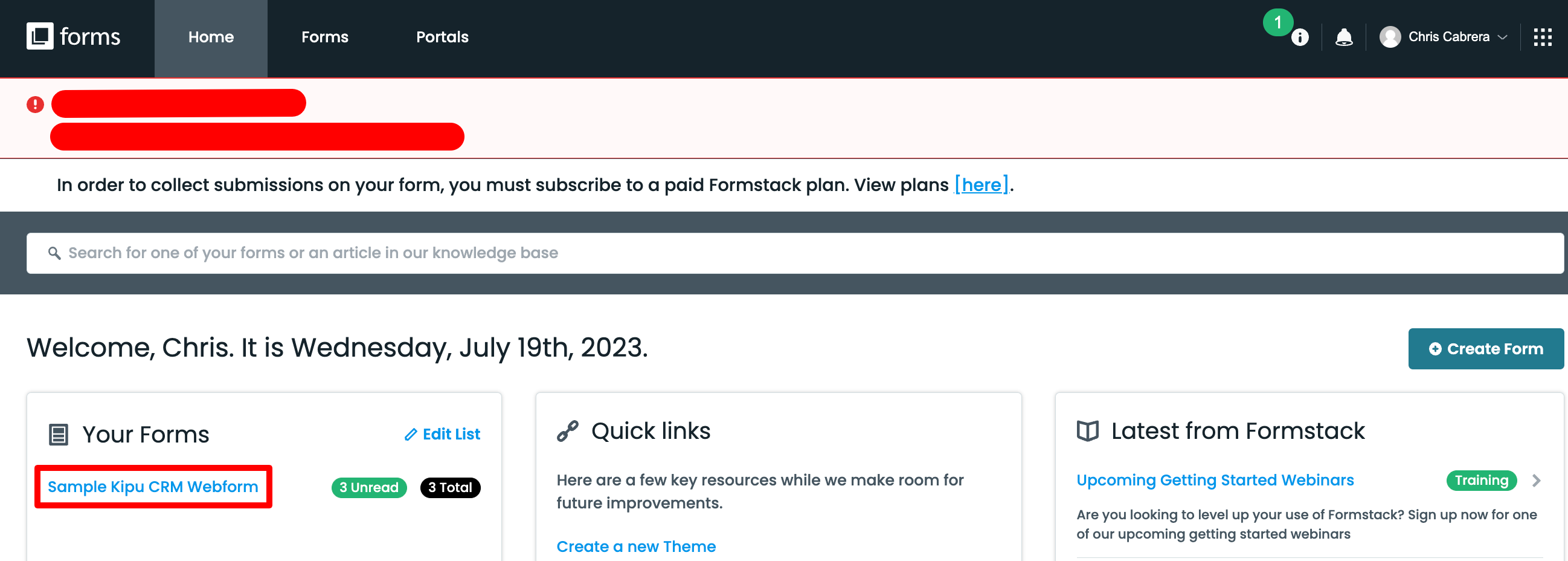The image size is (1568, 561).
Task: Click the Latest from Formstack book icon
Action: (1087, 431)
